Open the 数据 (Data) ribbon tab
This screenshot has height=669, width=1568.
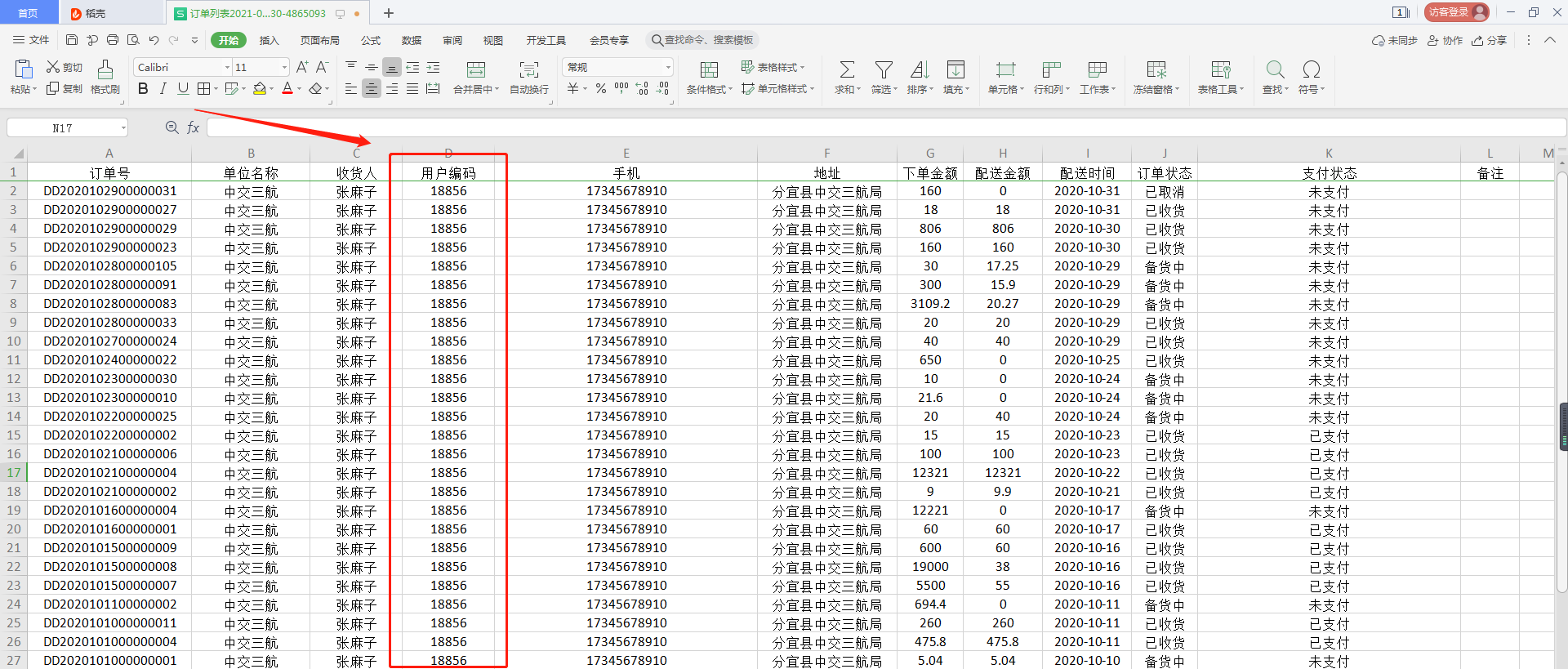(411, 40)
